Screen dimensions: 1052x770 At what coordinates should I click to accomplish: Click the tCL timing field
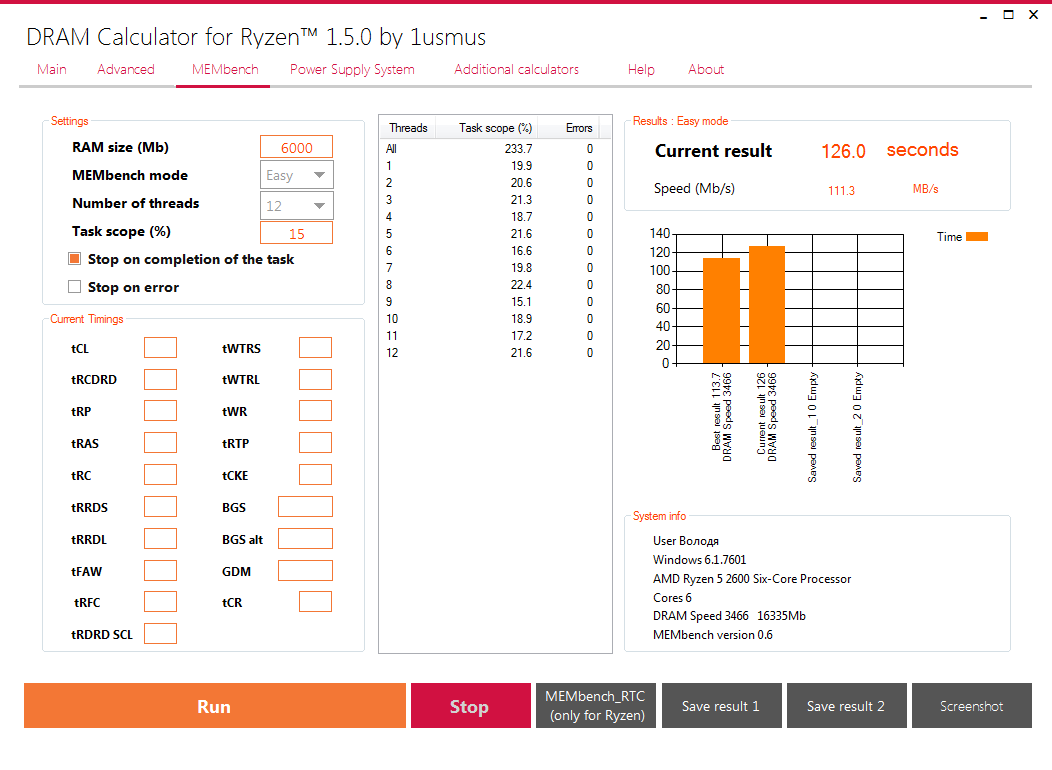point(160,348)
